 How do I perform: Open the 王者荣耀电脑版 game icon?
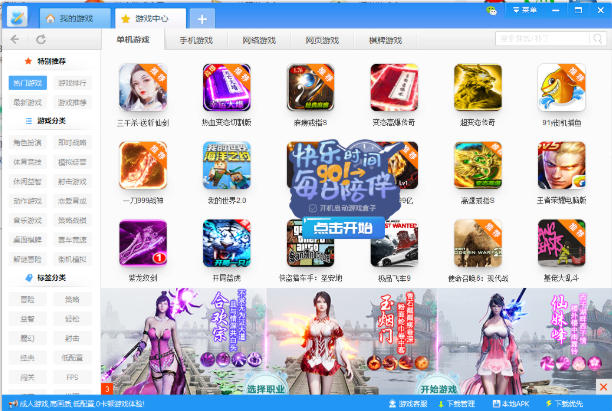(562, 165)
